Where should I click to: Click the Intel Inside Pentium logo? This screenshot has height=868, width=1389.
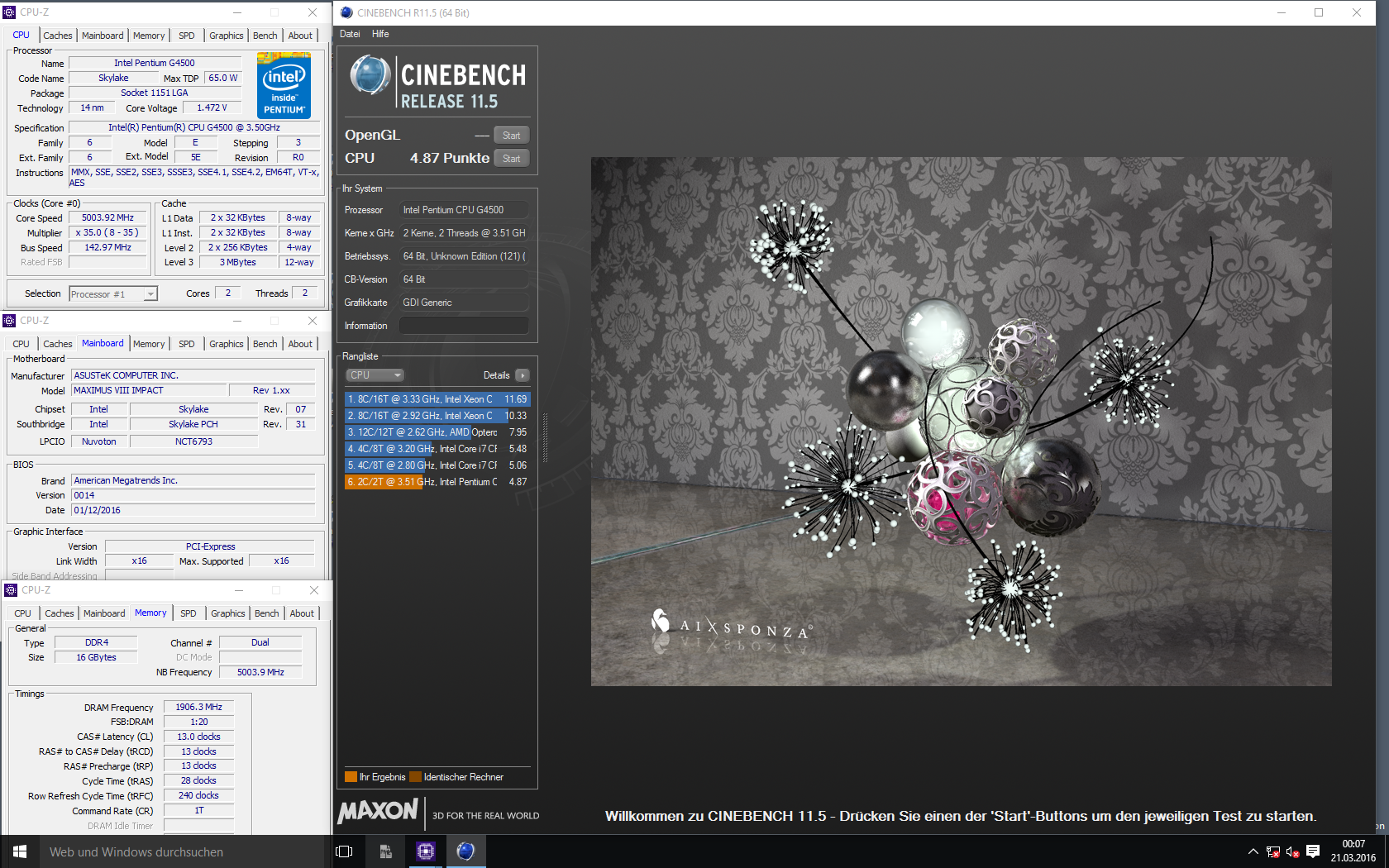(x=284, y=85)
